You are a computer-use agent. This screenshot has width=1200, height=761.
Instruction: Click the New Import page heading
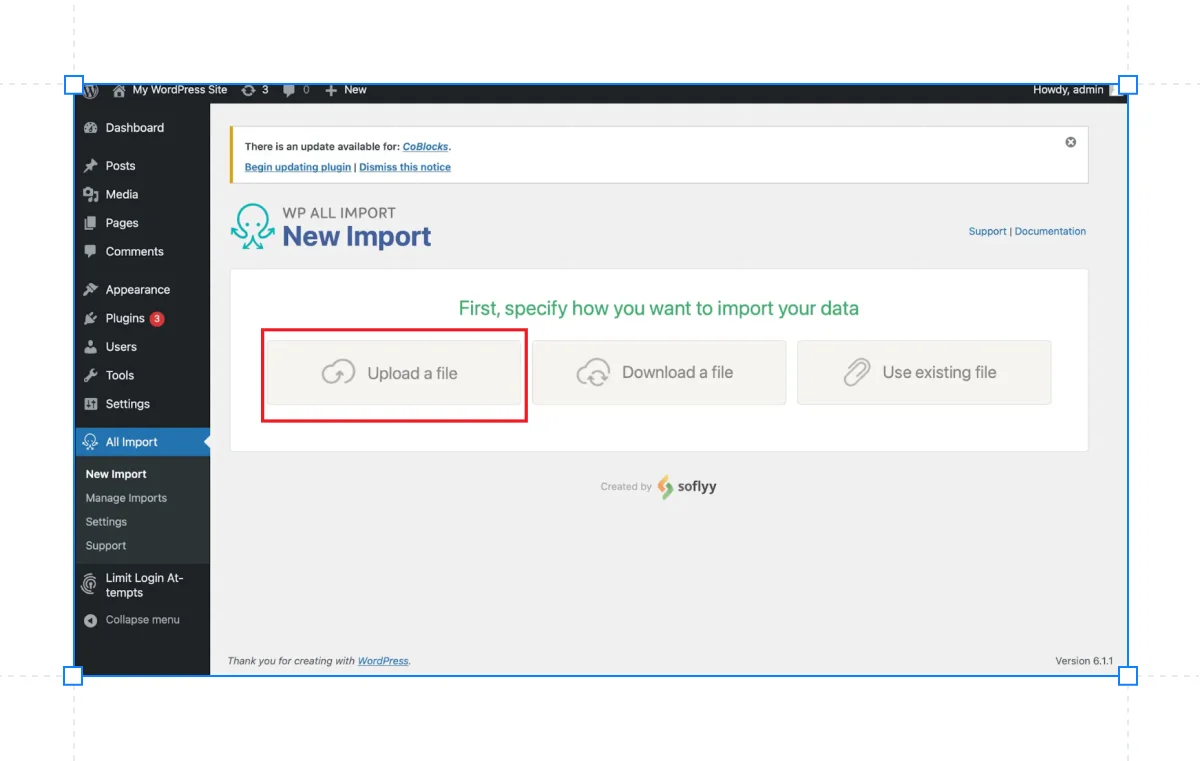click(357, 237)
